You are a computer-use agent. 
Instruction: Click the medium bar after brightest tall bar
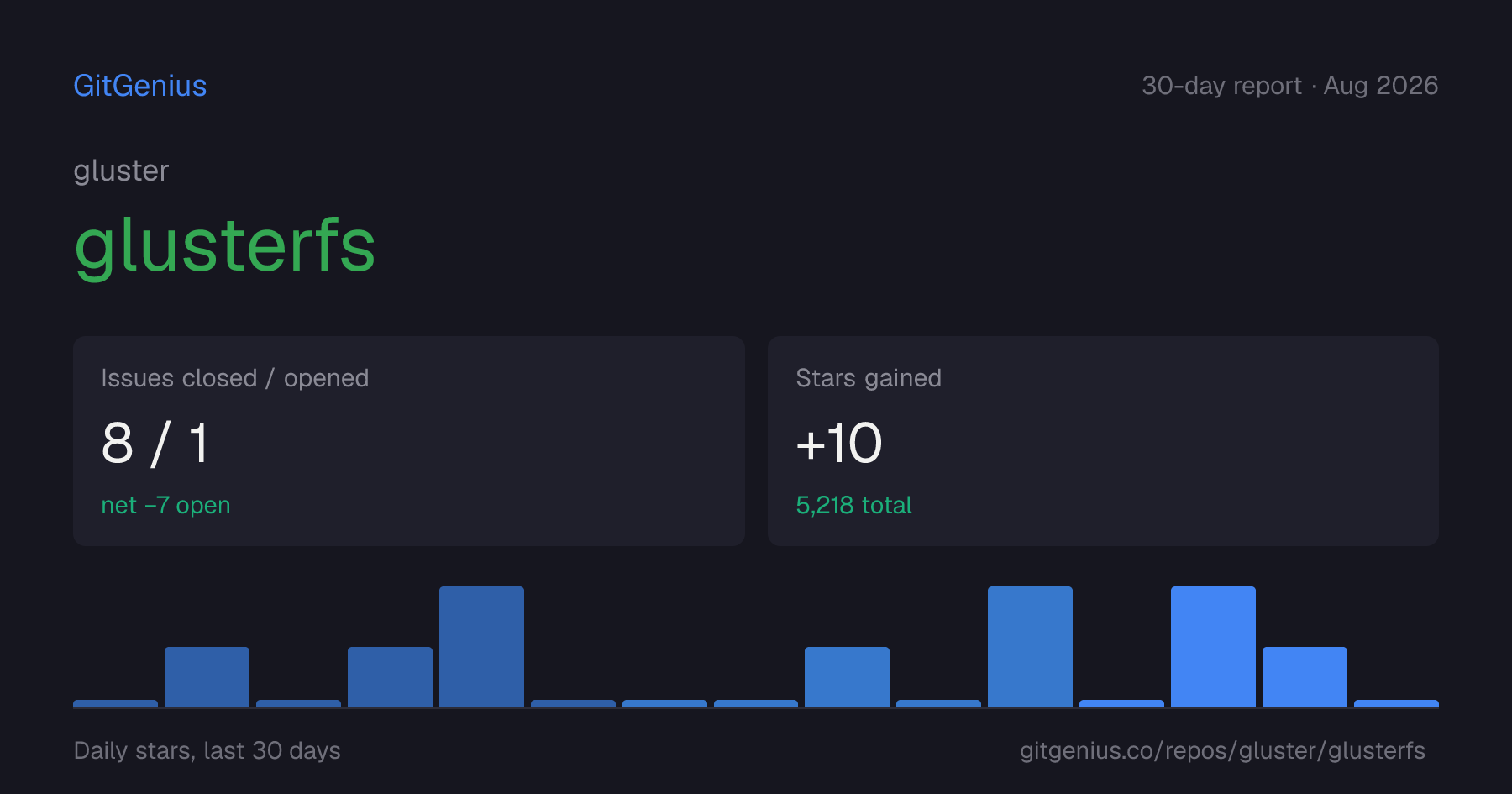1305,677
